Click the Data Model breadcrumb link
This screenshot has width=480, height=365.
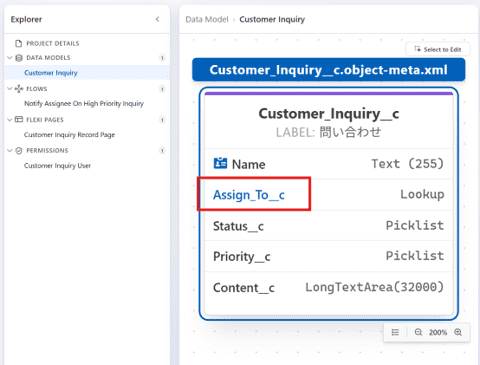pos(207,19)
